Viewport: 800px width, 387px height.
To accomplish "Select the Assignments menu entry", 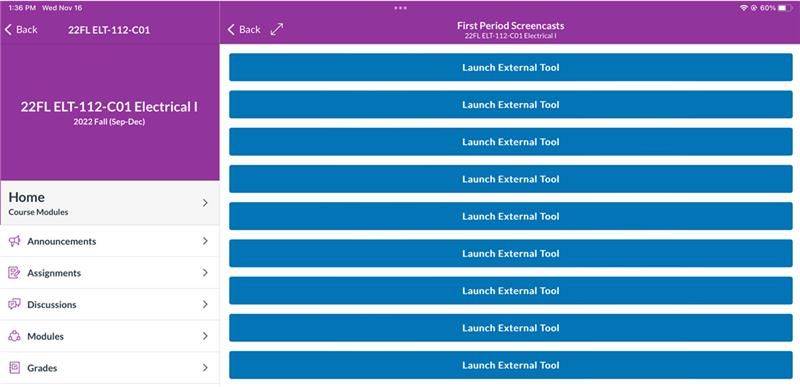I will click(110, 273).
